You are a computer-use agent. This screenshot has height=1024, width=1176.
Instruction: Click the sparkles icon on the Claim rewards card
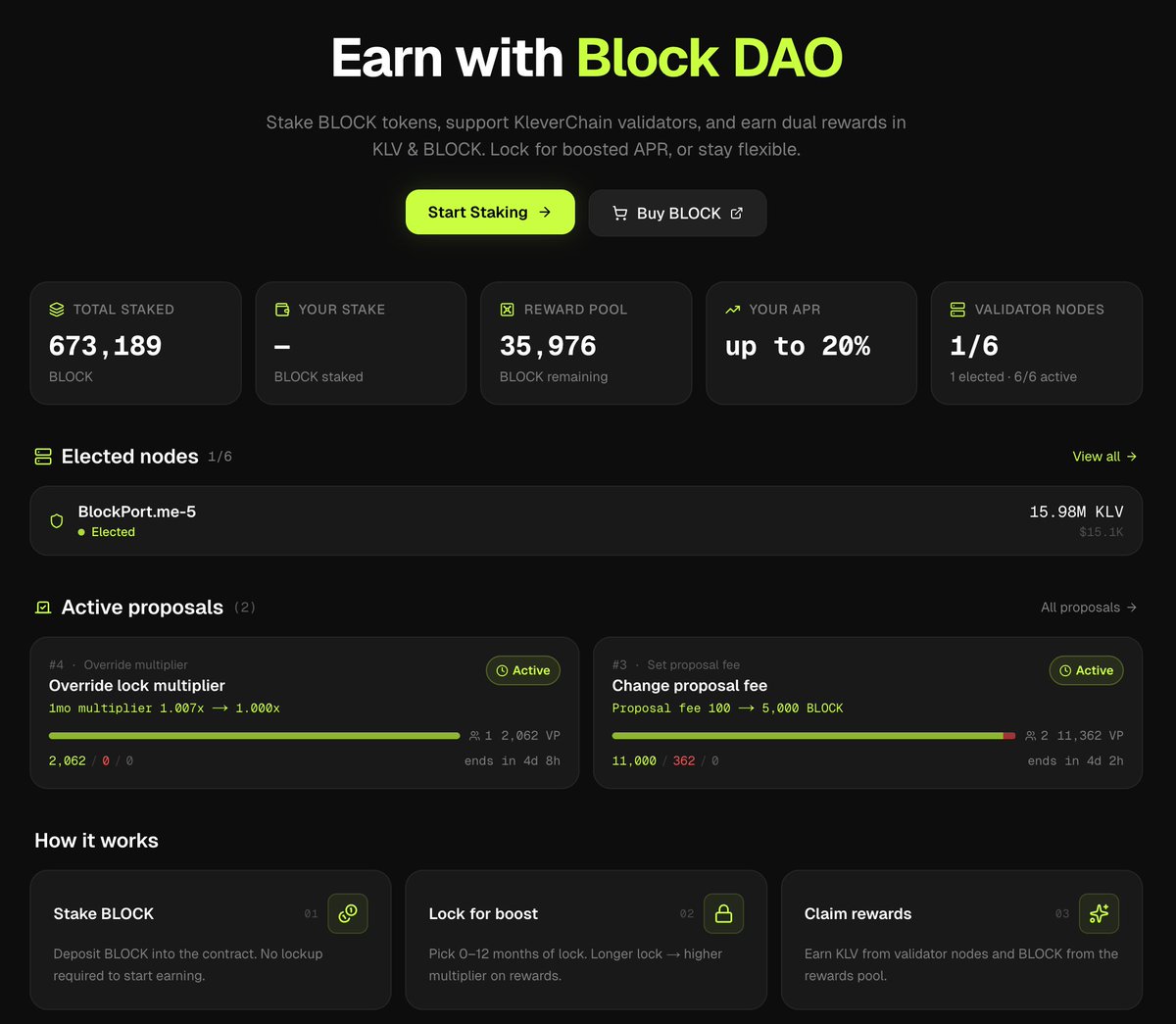1099,913
